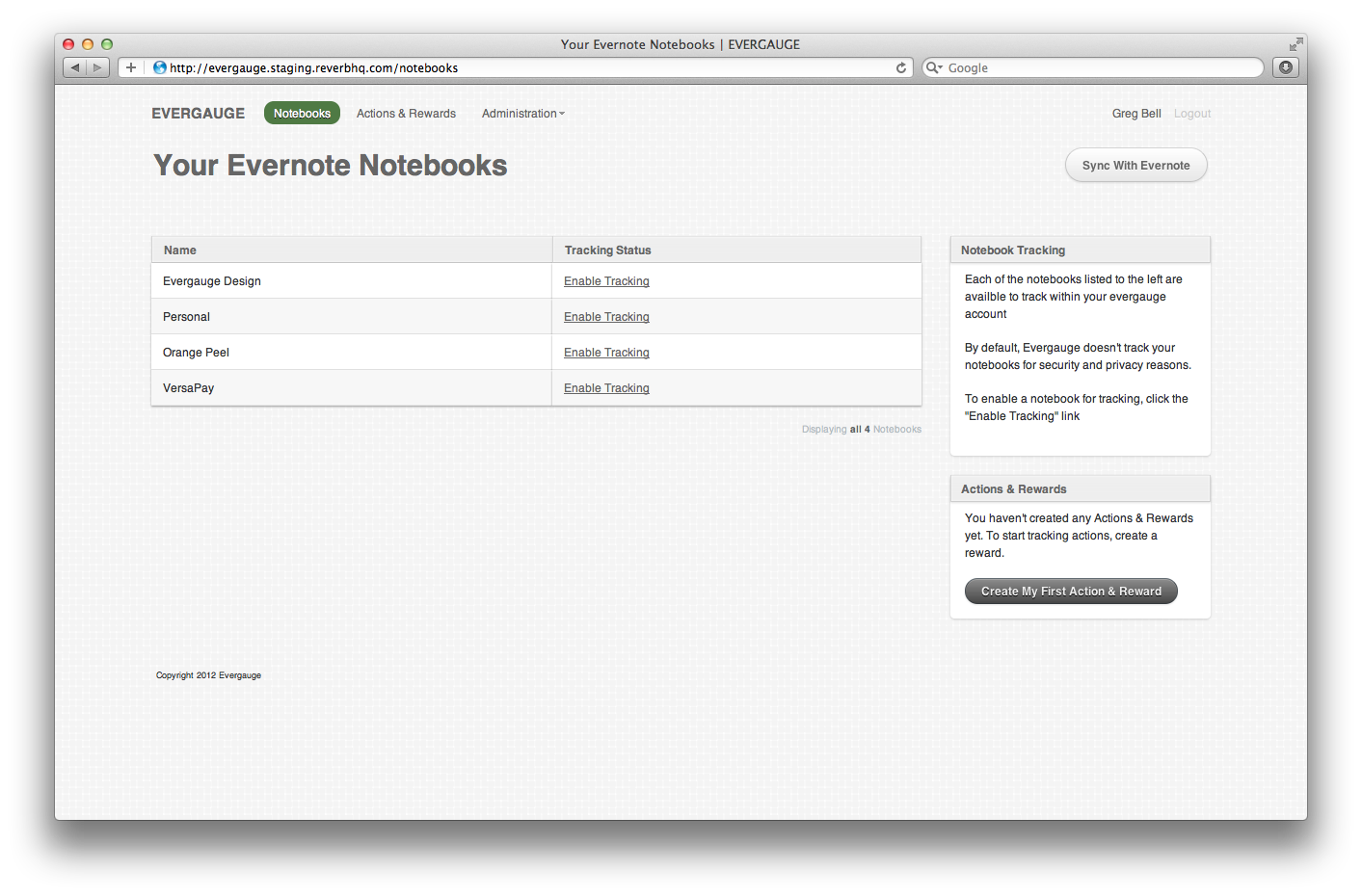
Task: Click the Actions & Rewards sidebar panel header
Action: [x=1081, y=488]
